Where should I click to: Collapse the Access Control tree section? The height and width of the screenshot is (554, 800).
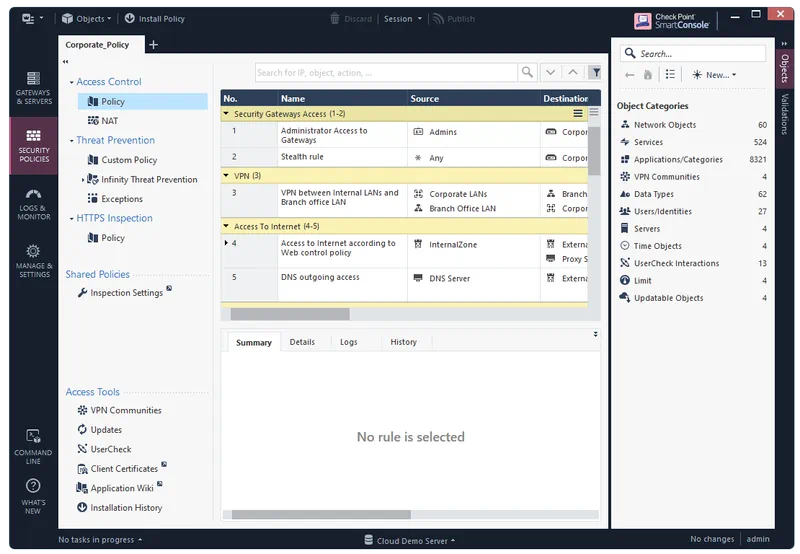point(71,82)
